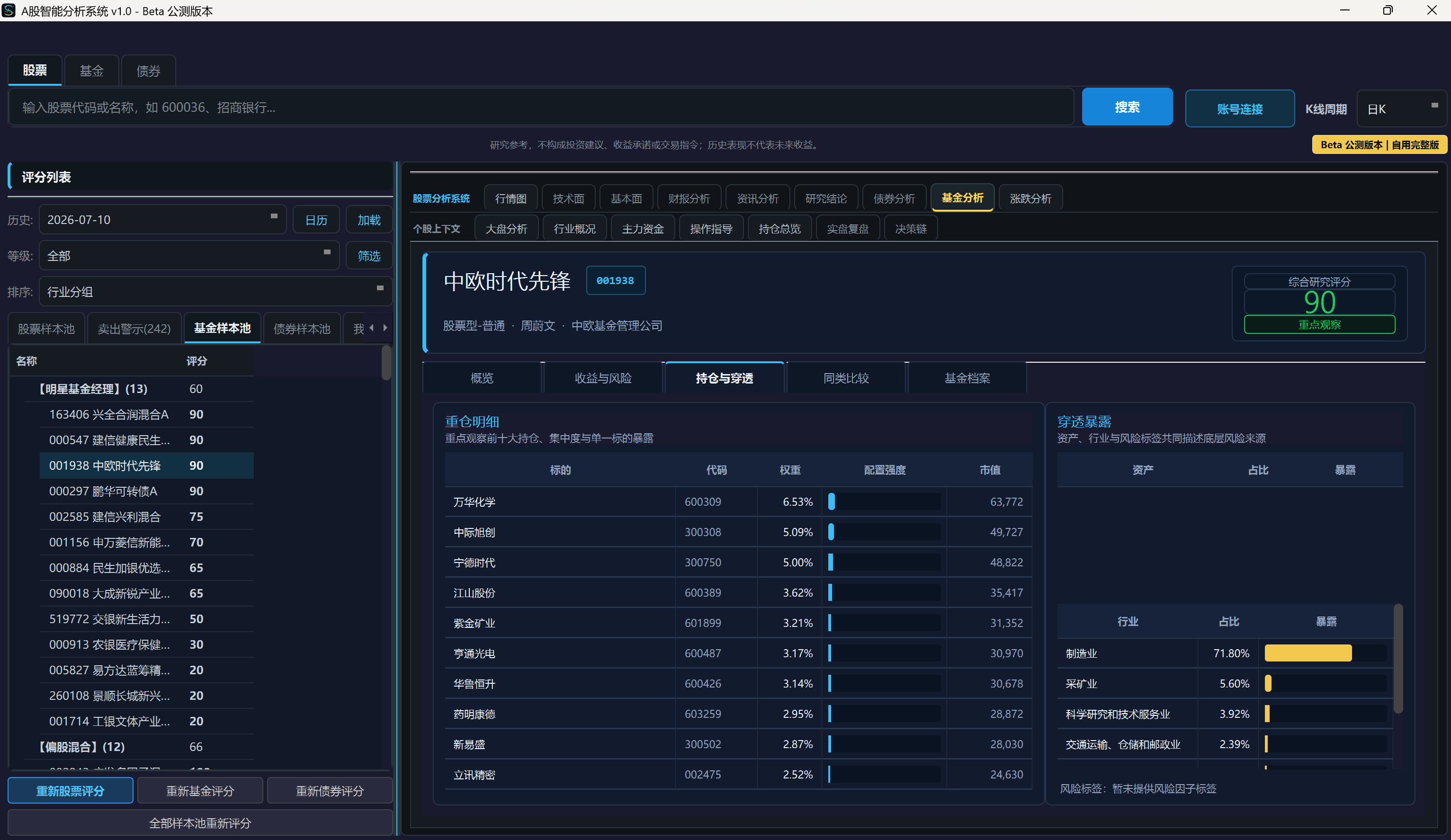Open the 操作指导 context tab

point(712,229)
